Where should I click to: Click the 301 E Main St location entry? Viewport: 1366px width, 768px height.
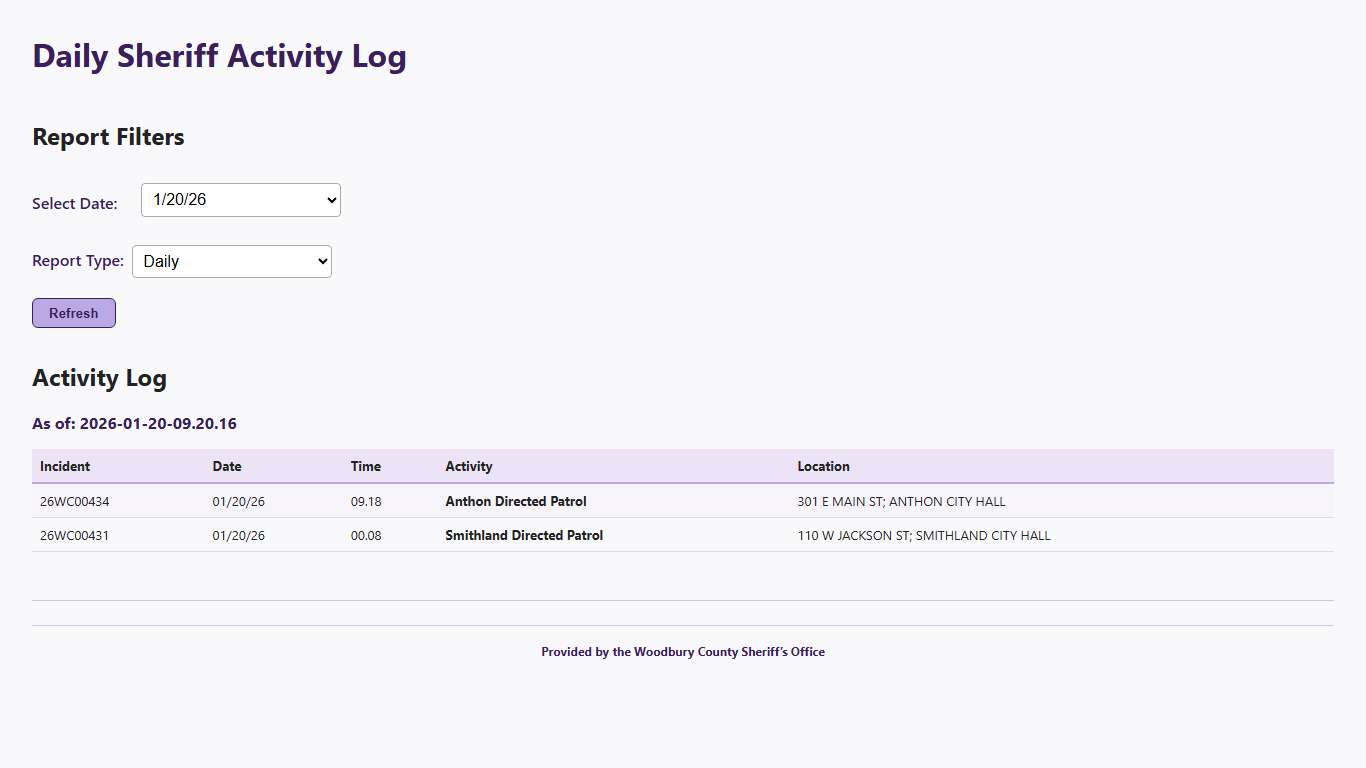click(901, 501)
